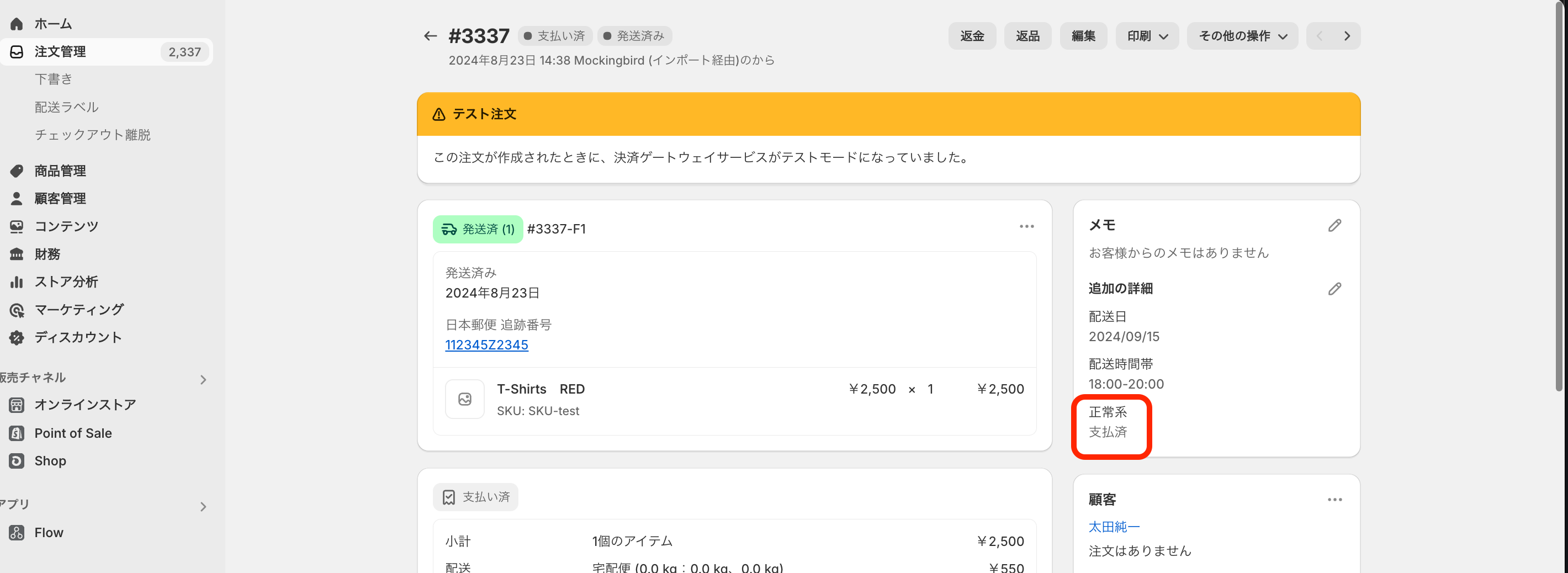Image resolution: width=1568 pixels, height=573 pixels.
Task: Click the marketing target icon beside マーケティング
Action: (x=17, y=310)
